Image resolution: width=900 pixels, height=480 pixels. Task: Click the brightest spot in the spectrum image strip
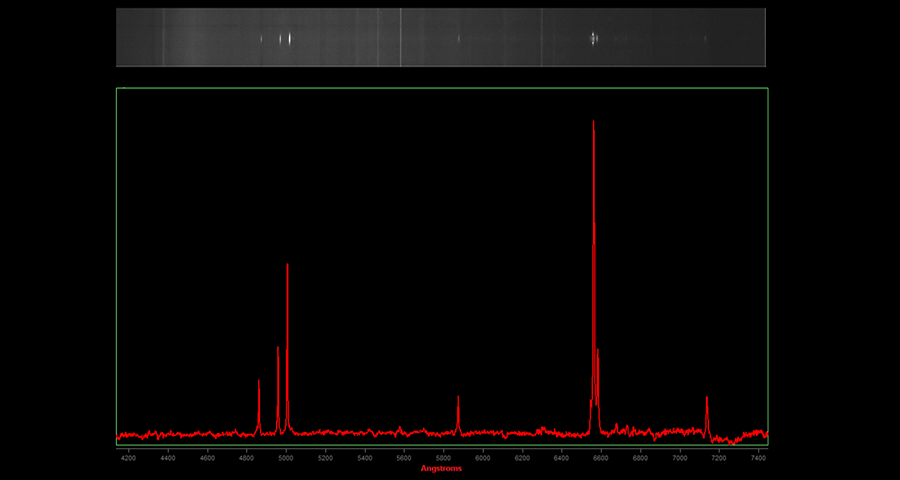tap(593, 38)
